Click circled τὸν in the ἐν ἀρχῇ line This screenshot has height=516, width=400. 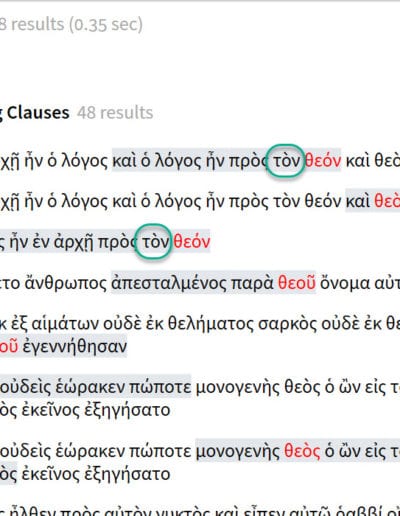[156, 242]
